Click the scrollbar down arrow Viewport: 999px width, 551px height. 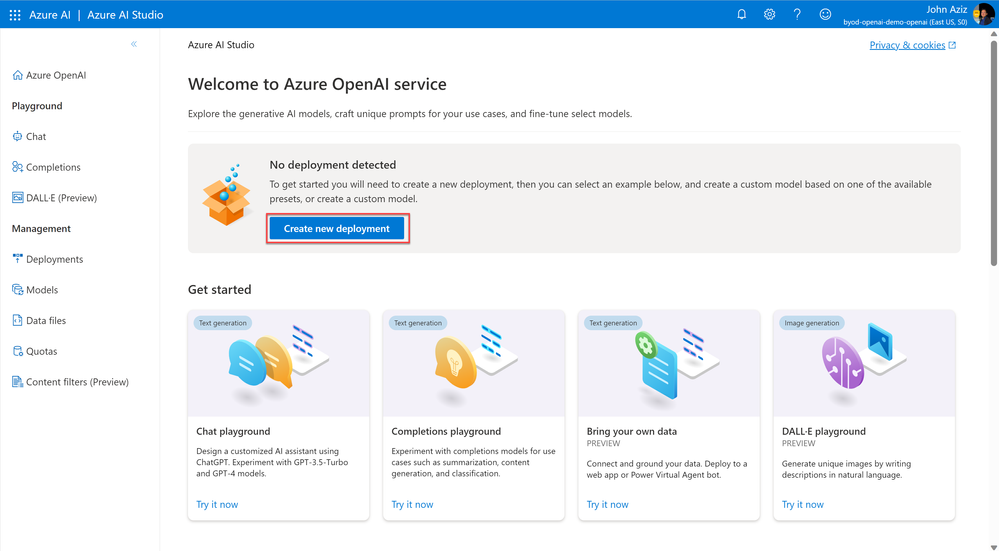[x=994, y=546]
